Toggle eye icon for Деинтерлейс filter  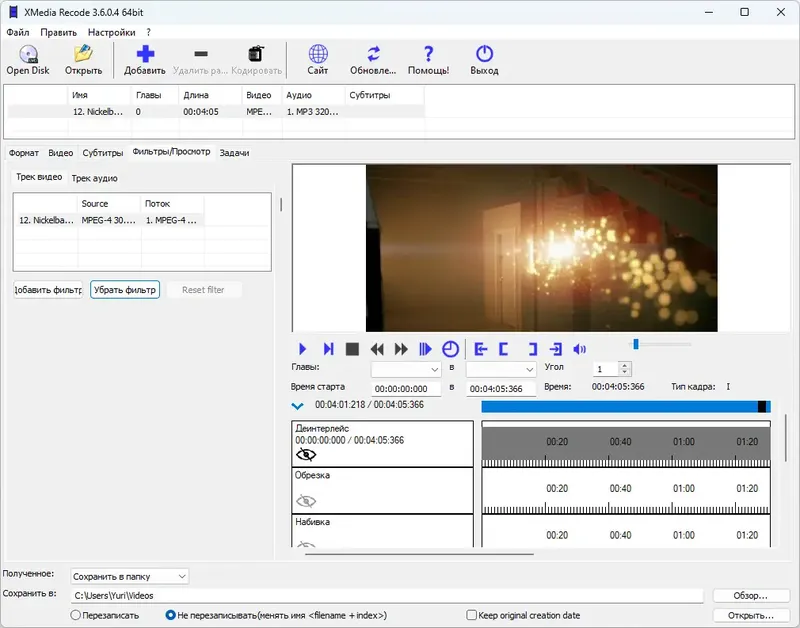306,454
